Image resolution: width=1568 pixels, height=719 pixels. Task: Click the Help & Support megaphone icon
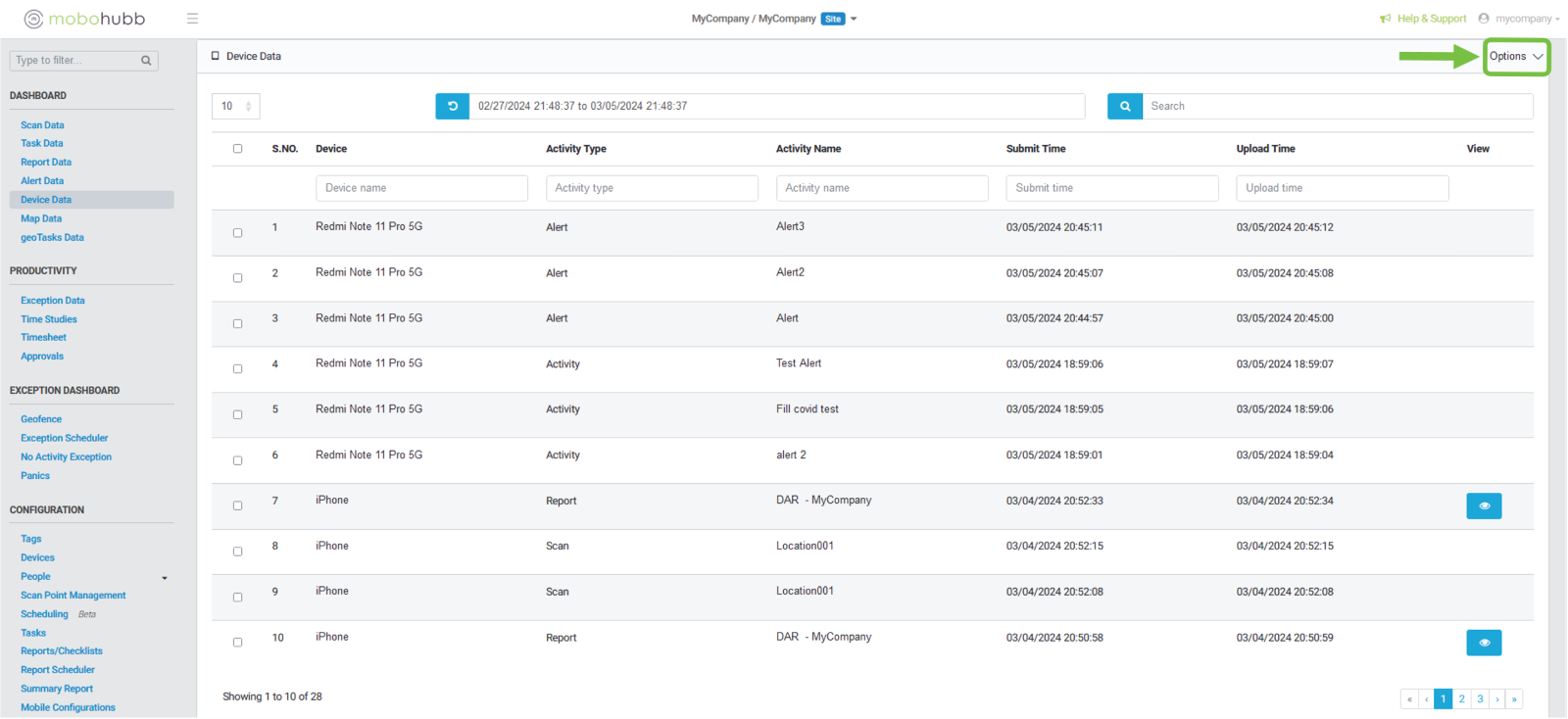1385,19
